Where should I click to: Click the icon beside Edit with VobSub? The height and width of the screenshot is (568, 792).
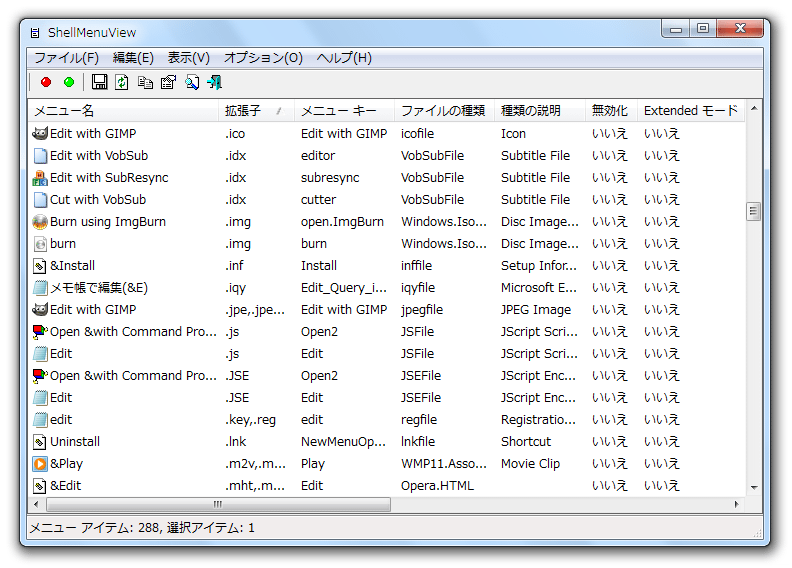(x=40, y=156)
